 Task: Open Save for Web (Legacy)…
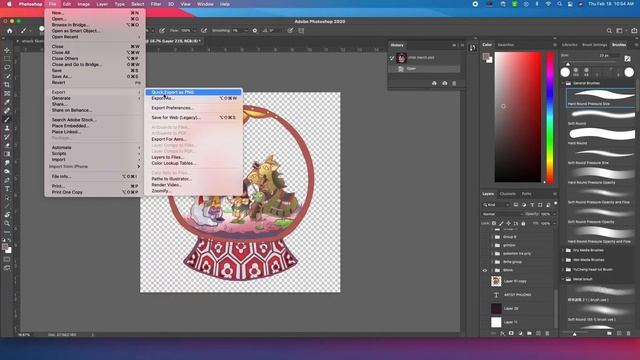pyautogui.click(x=193, y=118)
